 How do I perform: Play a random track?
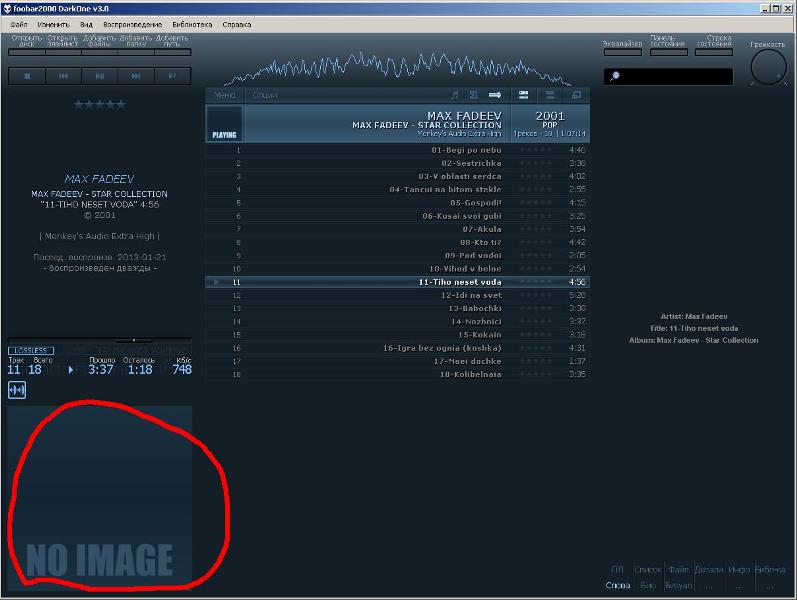click(x=172, y=76)
